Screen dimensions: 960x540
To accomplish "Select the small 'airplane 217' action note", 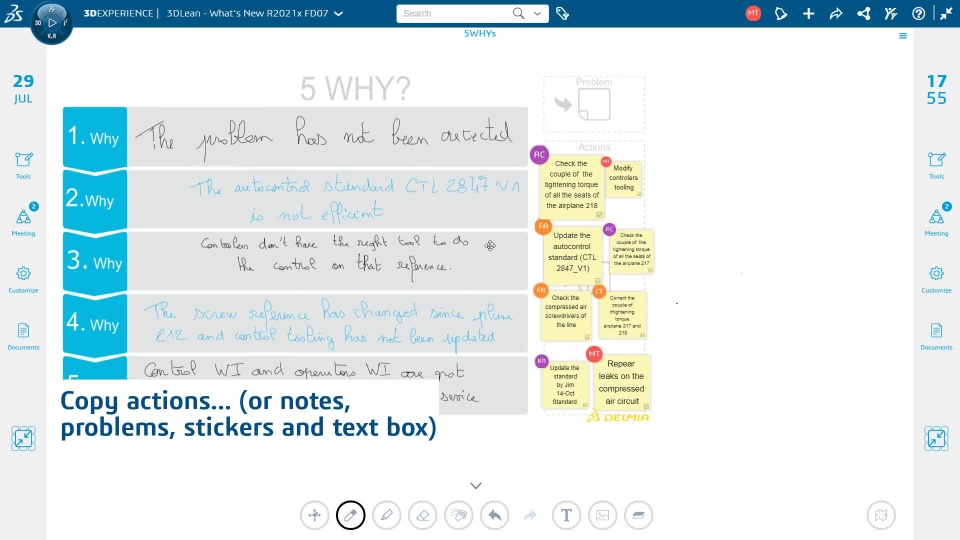I will pos(631,252).
